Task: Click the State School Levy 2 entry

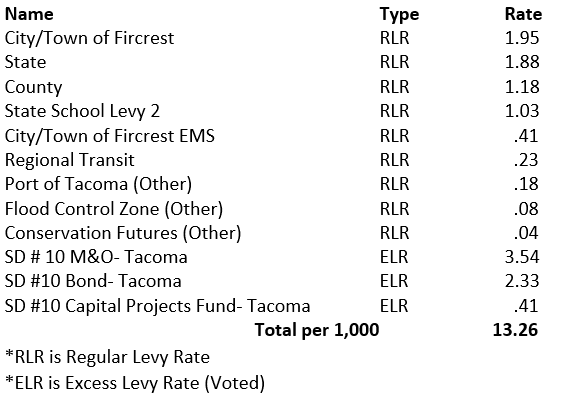Action: point(82,112)
